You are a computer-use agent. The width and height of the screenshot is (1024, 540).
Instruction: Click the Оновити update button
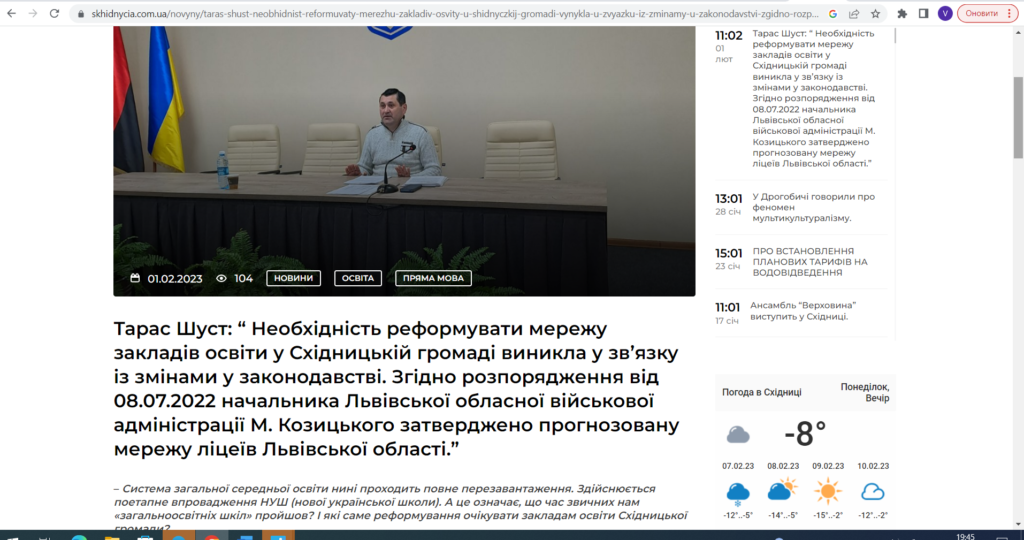(x=982, y=14)
